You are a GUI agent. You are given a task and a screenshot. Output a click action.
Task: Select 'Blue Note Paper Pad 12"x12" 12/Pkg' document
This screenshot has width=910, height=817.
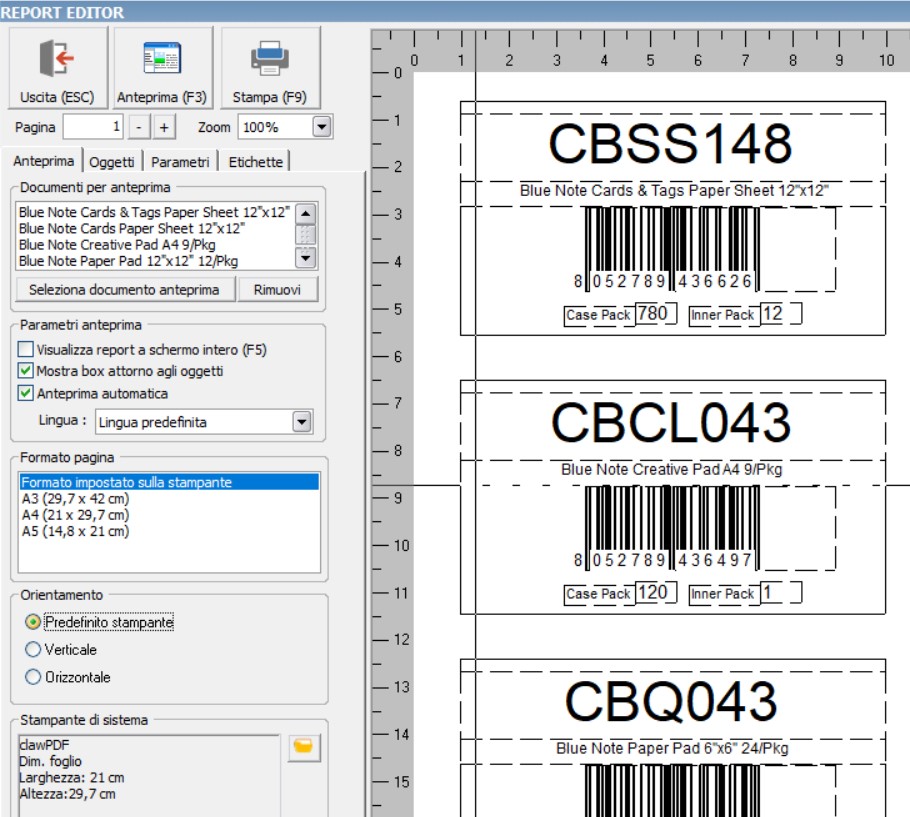128,261
